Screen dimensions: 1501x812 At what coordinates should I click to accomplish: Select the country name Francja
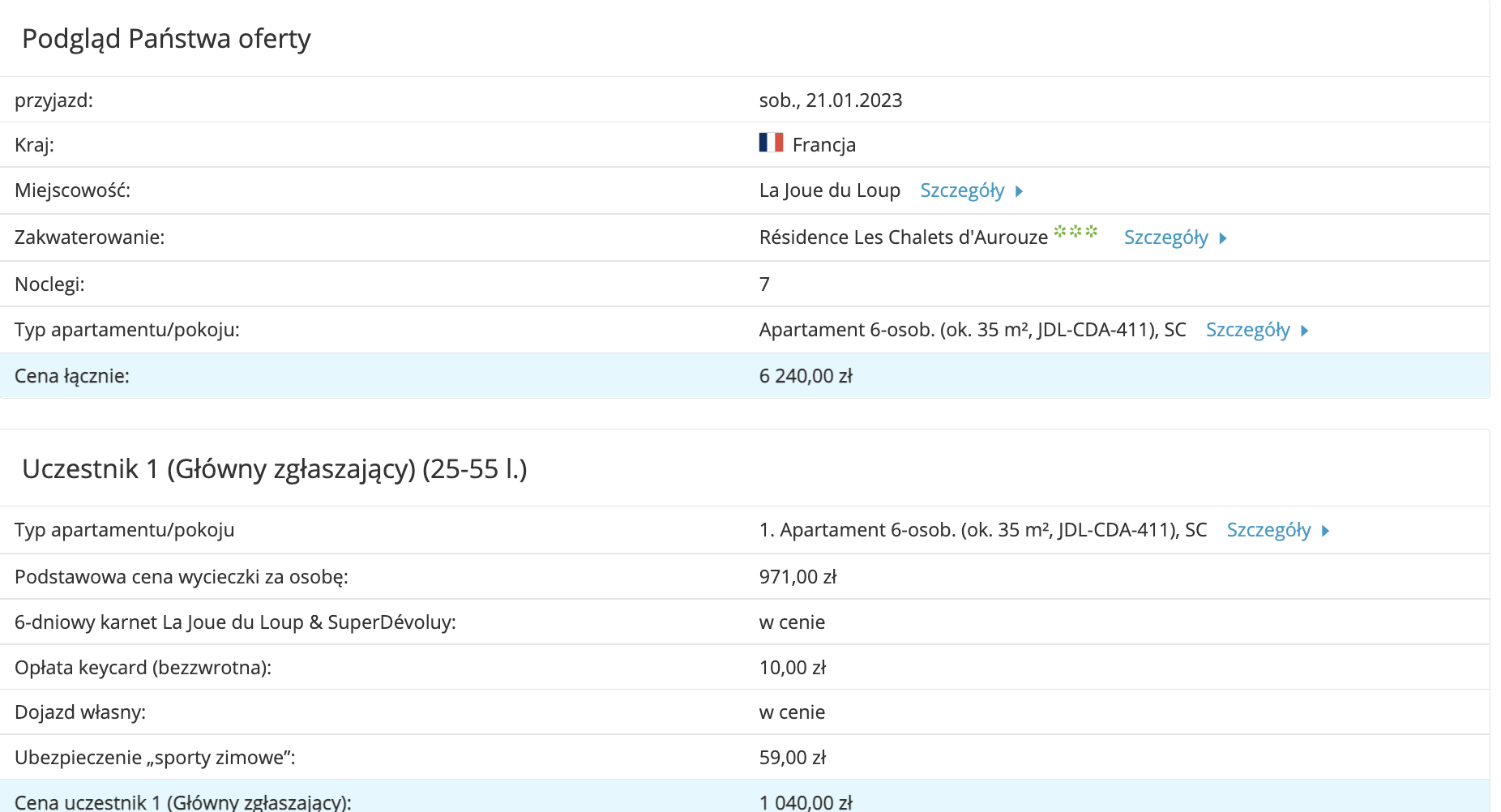(x=823, y=145)
